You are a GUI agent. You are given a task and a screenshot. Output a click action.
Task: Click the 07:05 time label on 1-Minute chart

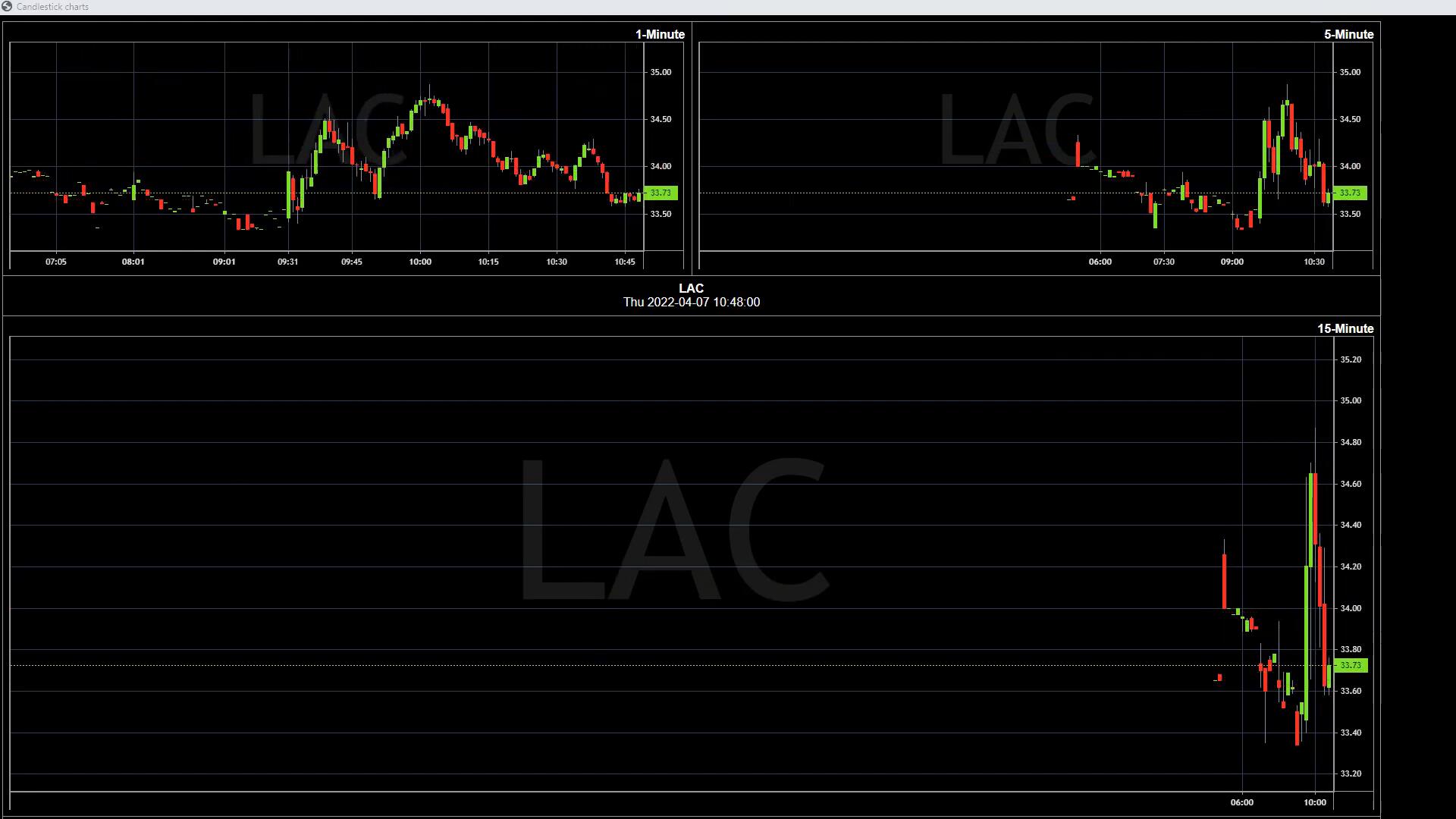point(55,262)
